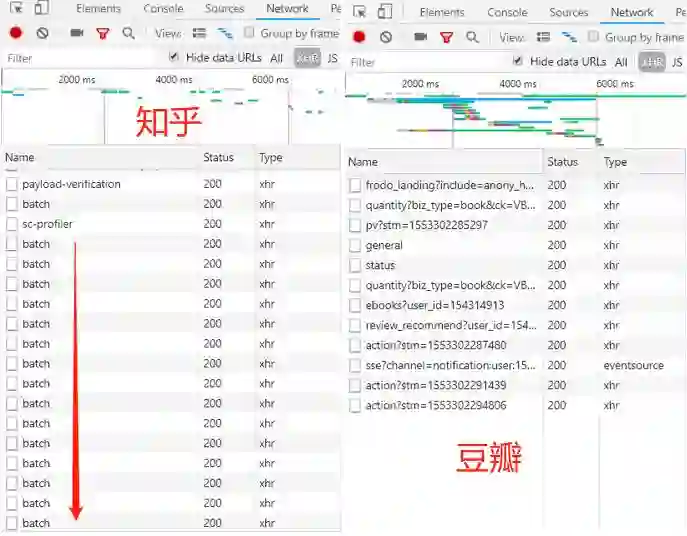Click the clear icon in left Zhihu DevTools panel

pos(42,33)
